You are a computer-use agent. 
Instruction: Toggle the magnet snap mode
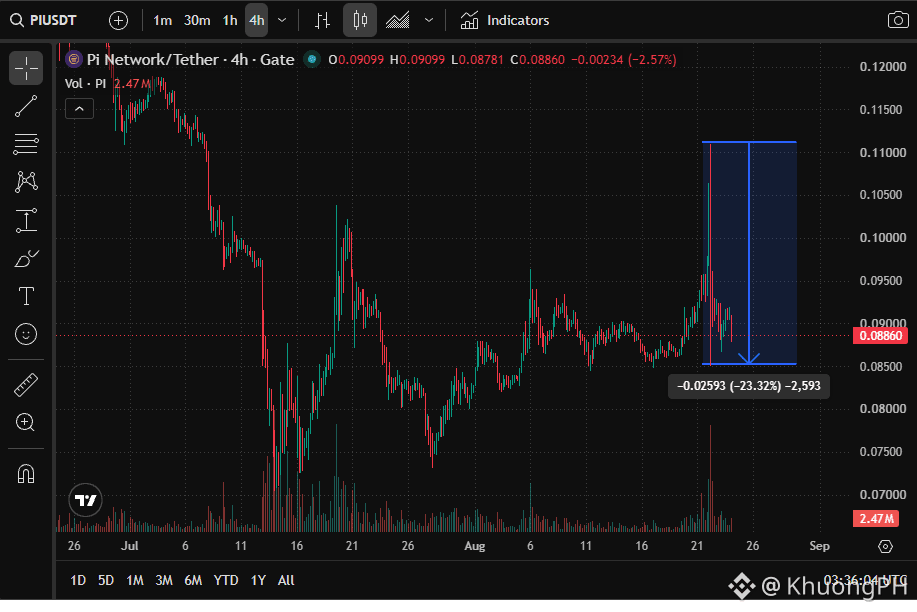tap(26, 473)
